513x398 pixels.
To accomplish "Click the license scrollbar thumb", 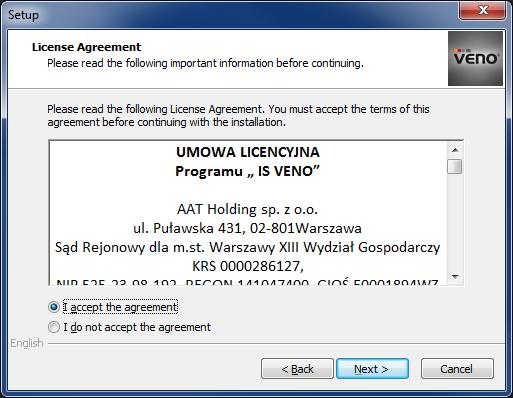I will [x=455, y=166].
